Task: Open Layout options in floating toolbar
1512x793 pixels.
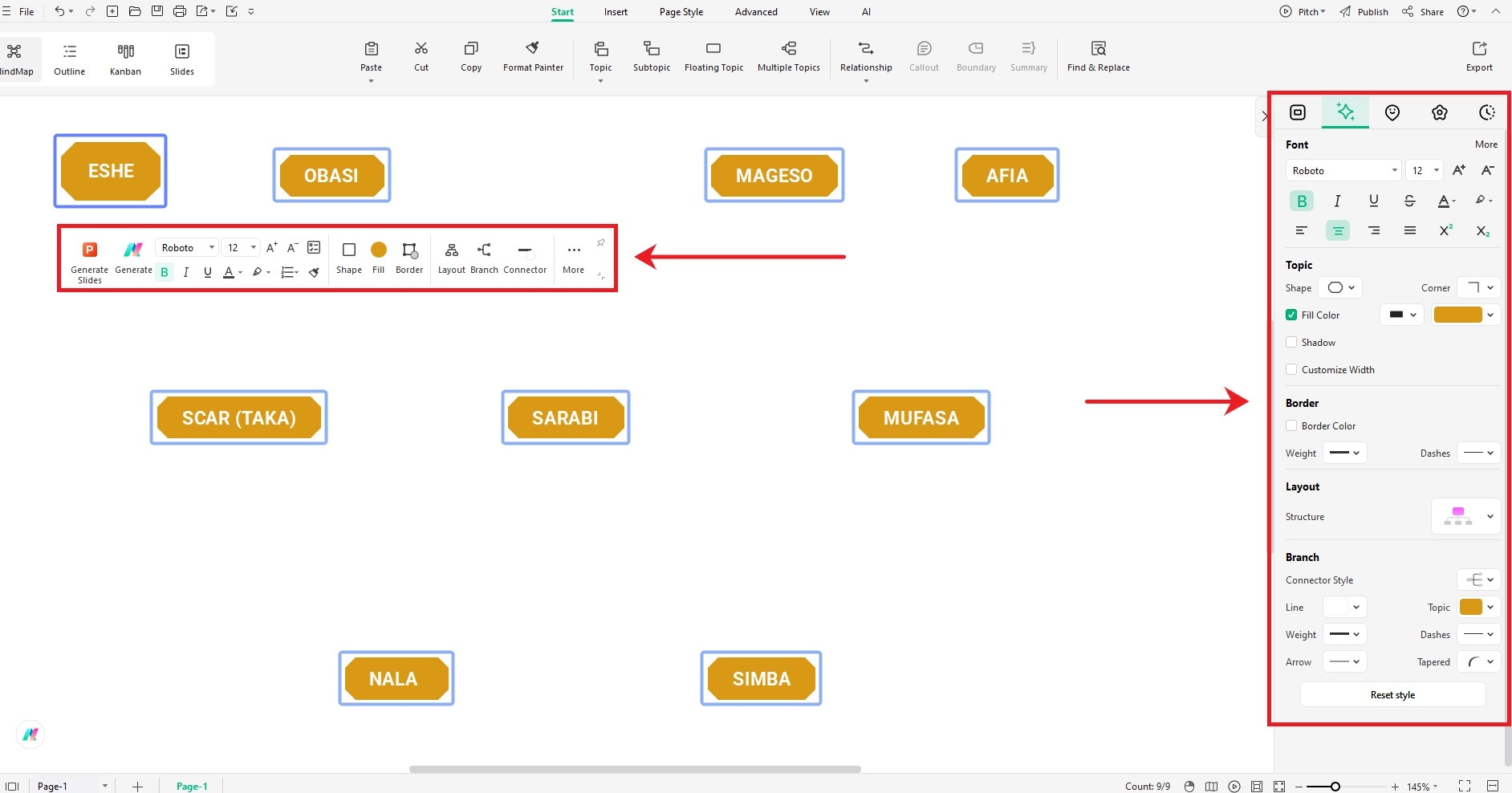Action: (x=452, y=258)
